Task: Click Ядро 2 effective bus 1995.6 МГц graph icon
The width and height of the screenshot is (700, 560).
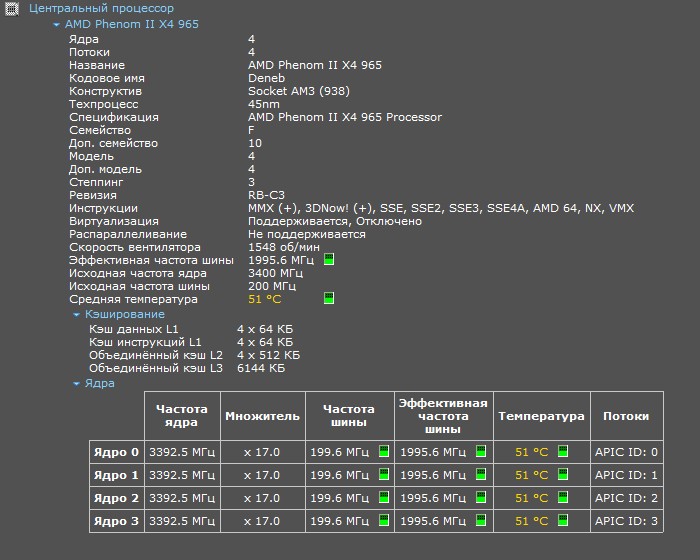Action: coord(481,497)
